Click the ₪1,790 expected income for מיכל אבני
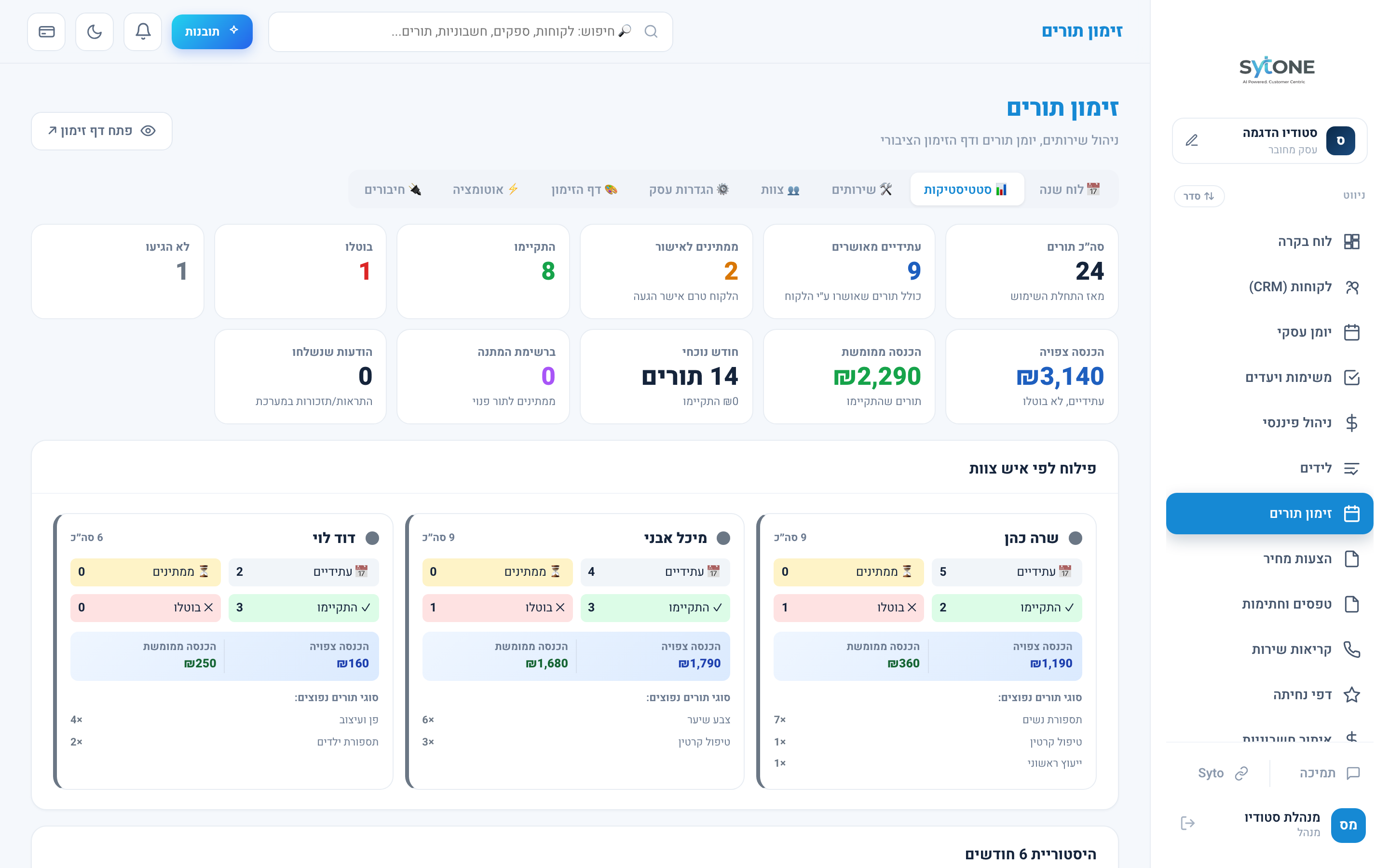 699,663
